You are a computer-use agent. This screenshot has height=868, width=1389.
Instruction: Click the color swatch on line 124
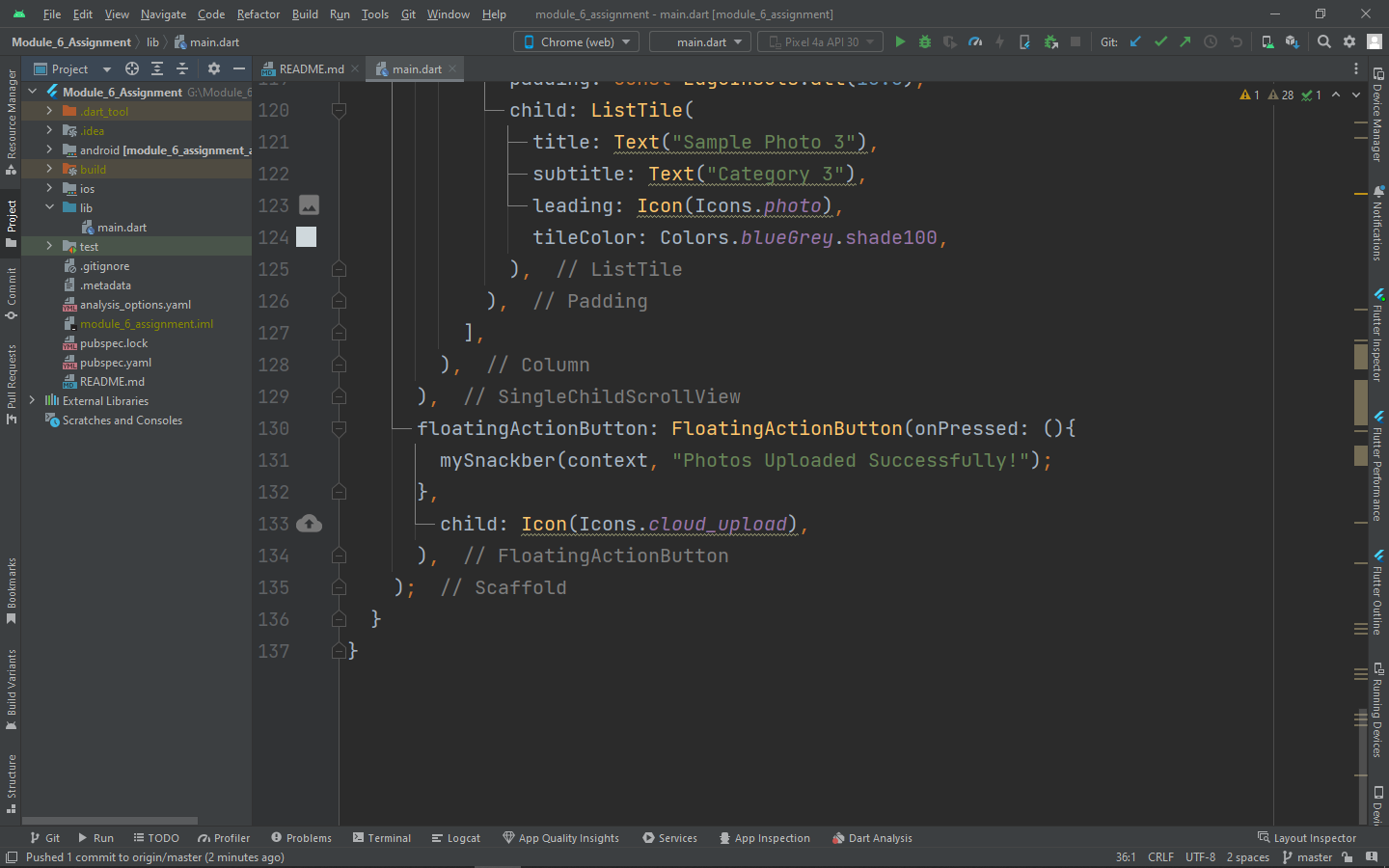point(306,237)
